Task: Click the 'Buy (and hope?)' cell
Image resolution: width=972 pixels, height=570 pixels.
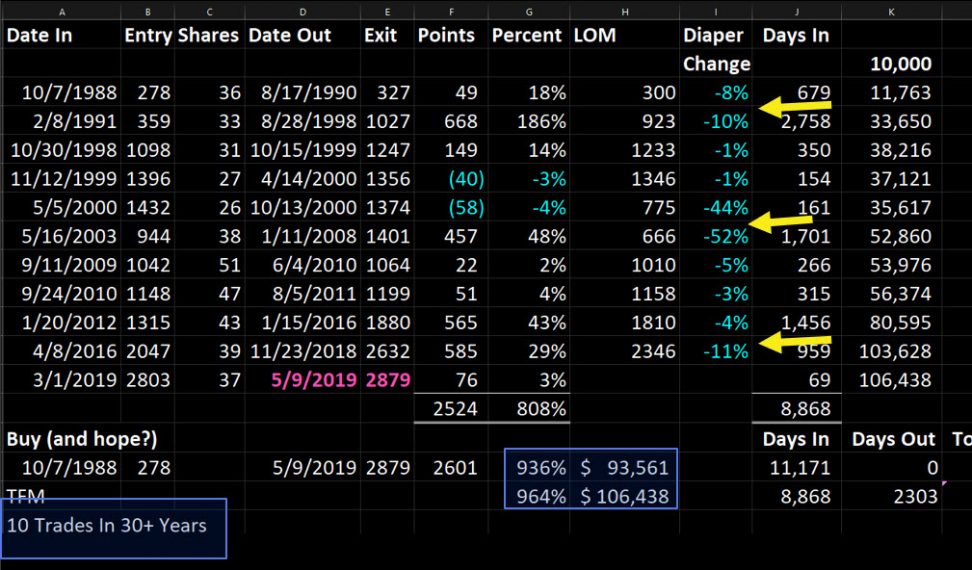Action: [82, 439]
